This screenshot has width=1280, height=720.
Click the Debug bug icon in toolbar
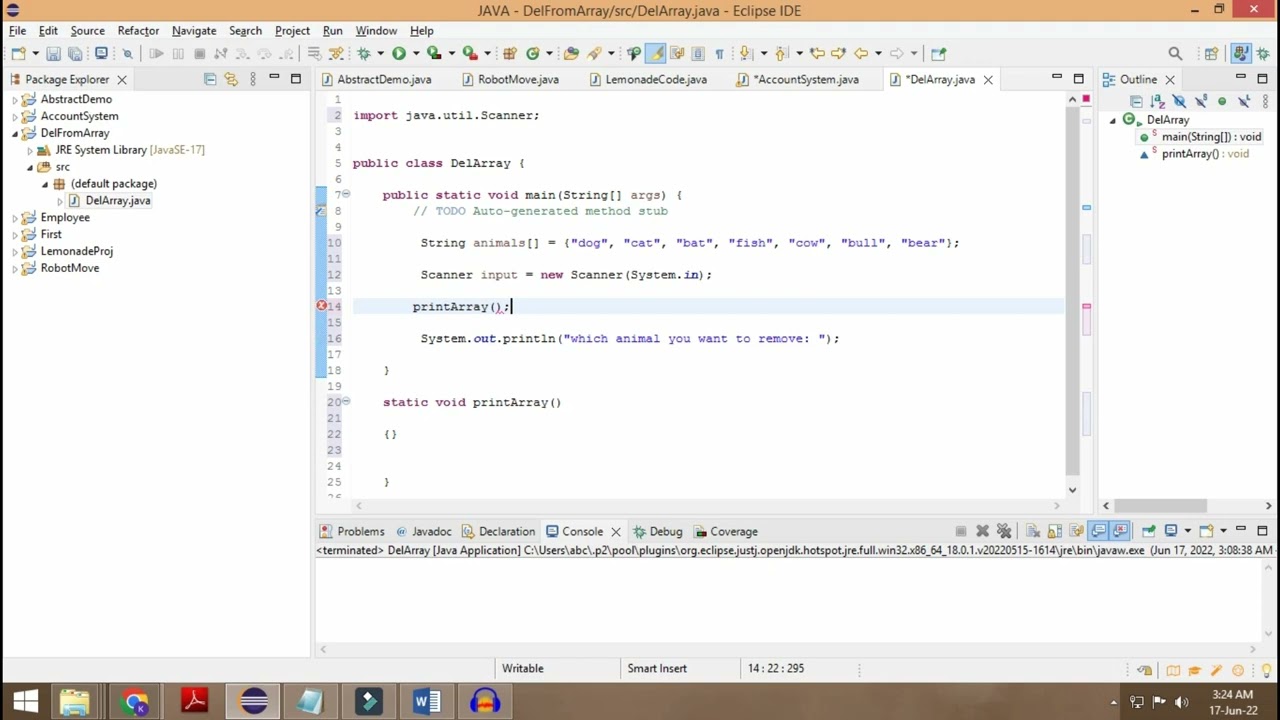(363, 53)
